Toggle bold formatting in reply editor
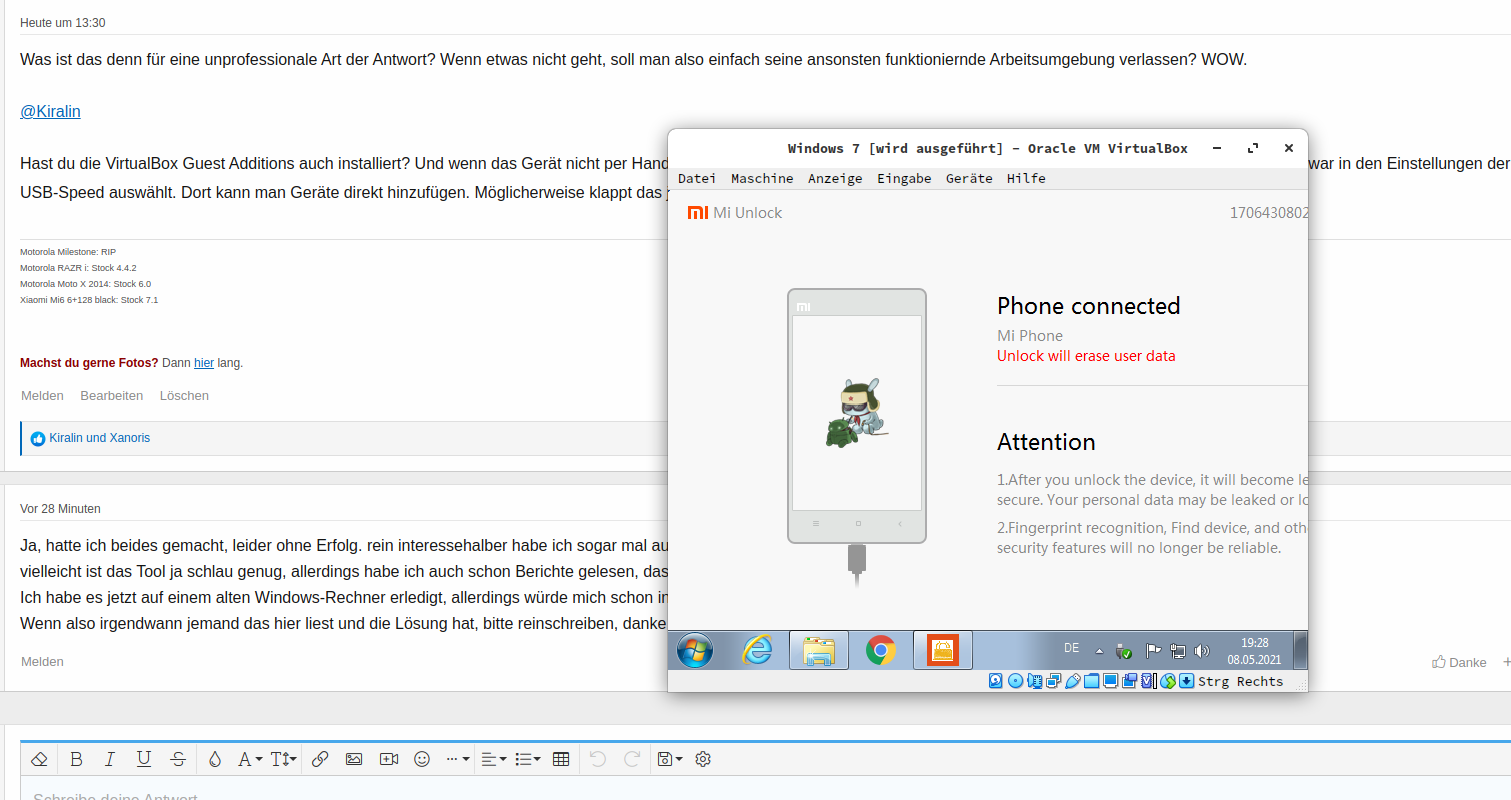This screenshot has width=1511, height=800. pos(76,759)
